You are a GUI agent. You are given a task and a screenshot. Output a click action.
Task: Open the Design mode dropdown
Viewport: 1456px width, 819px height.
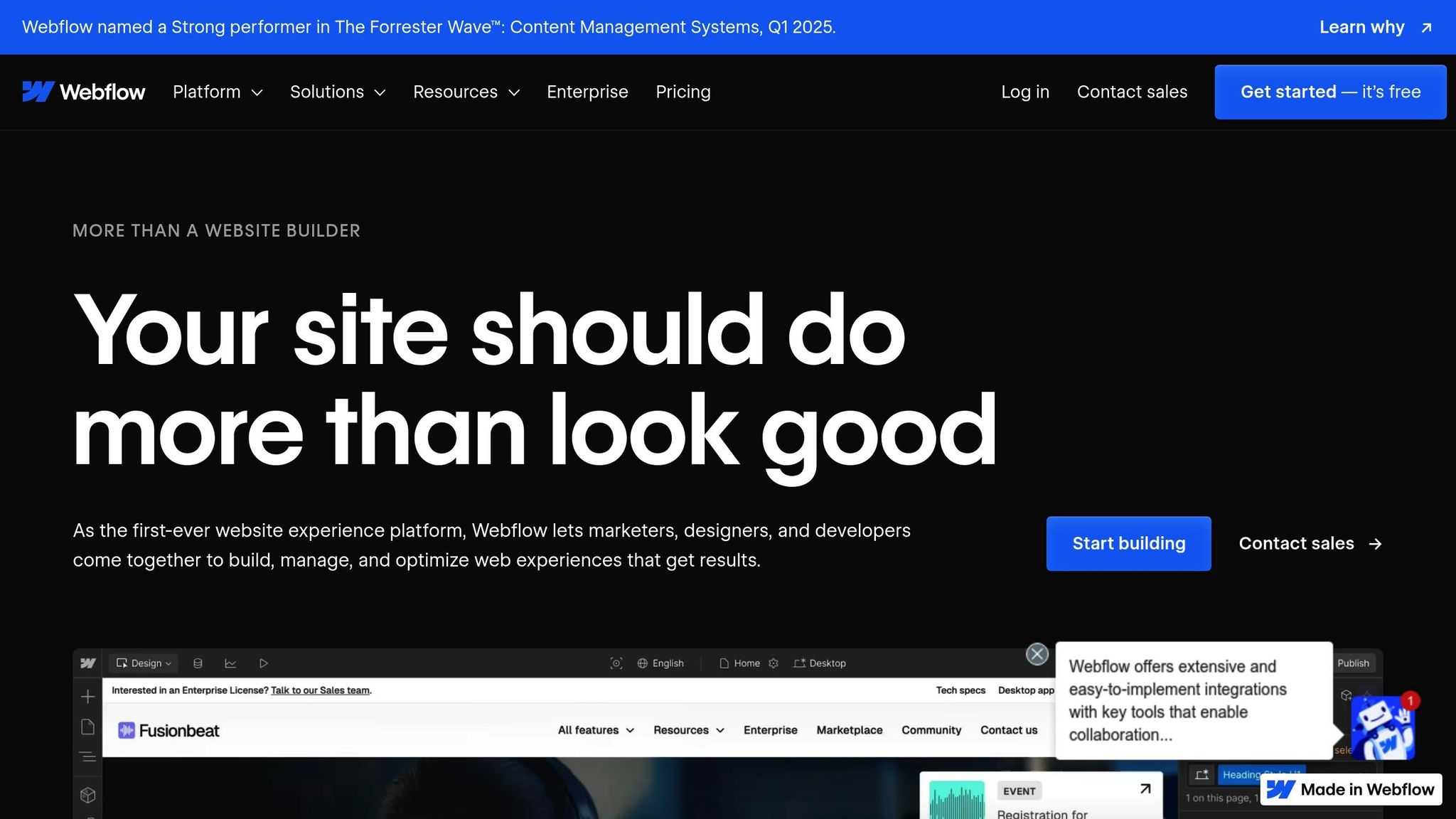click(144, 663)
